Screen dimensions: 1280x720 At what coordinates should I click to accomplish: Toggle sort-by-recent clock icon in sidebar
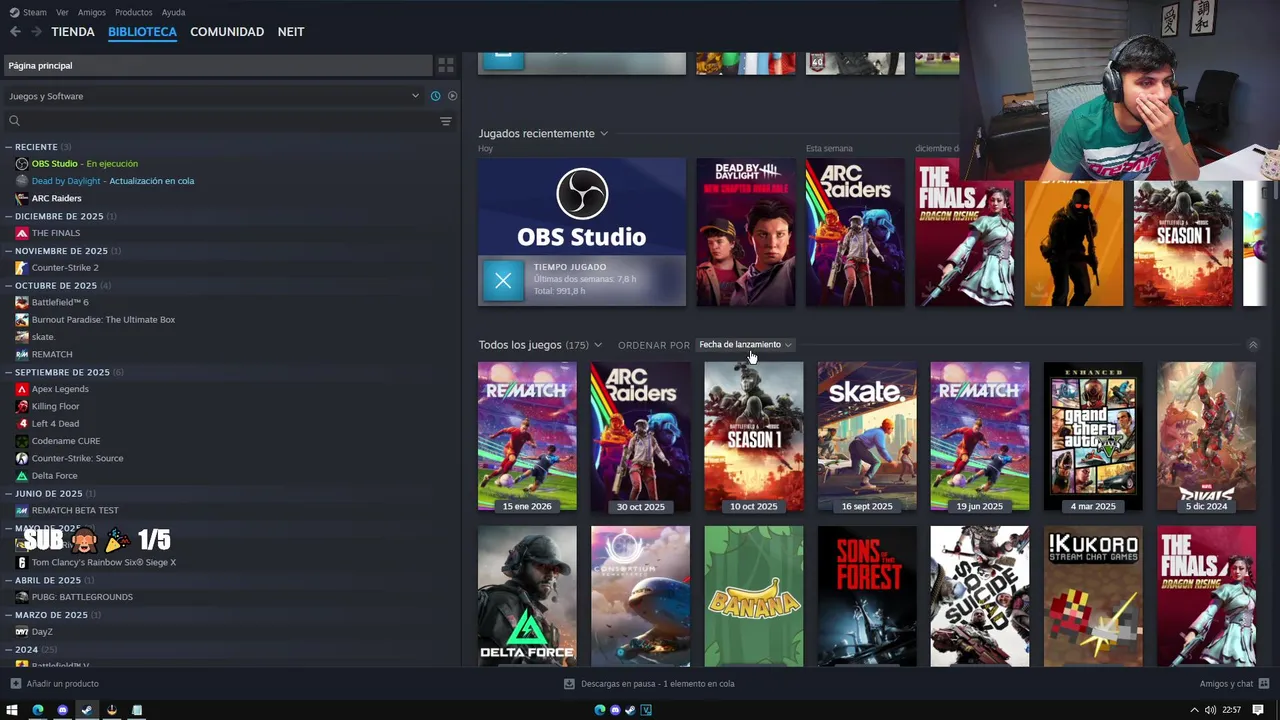pyautogui.click(x=435, y=96)
